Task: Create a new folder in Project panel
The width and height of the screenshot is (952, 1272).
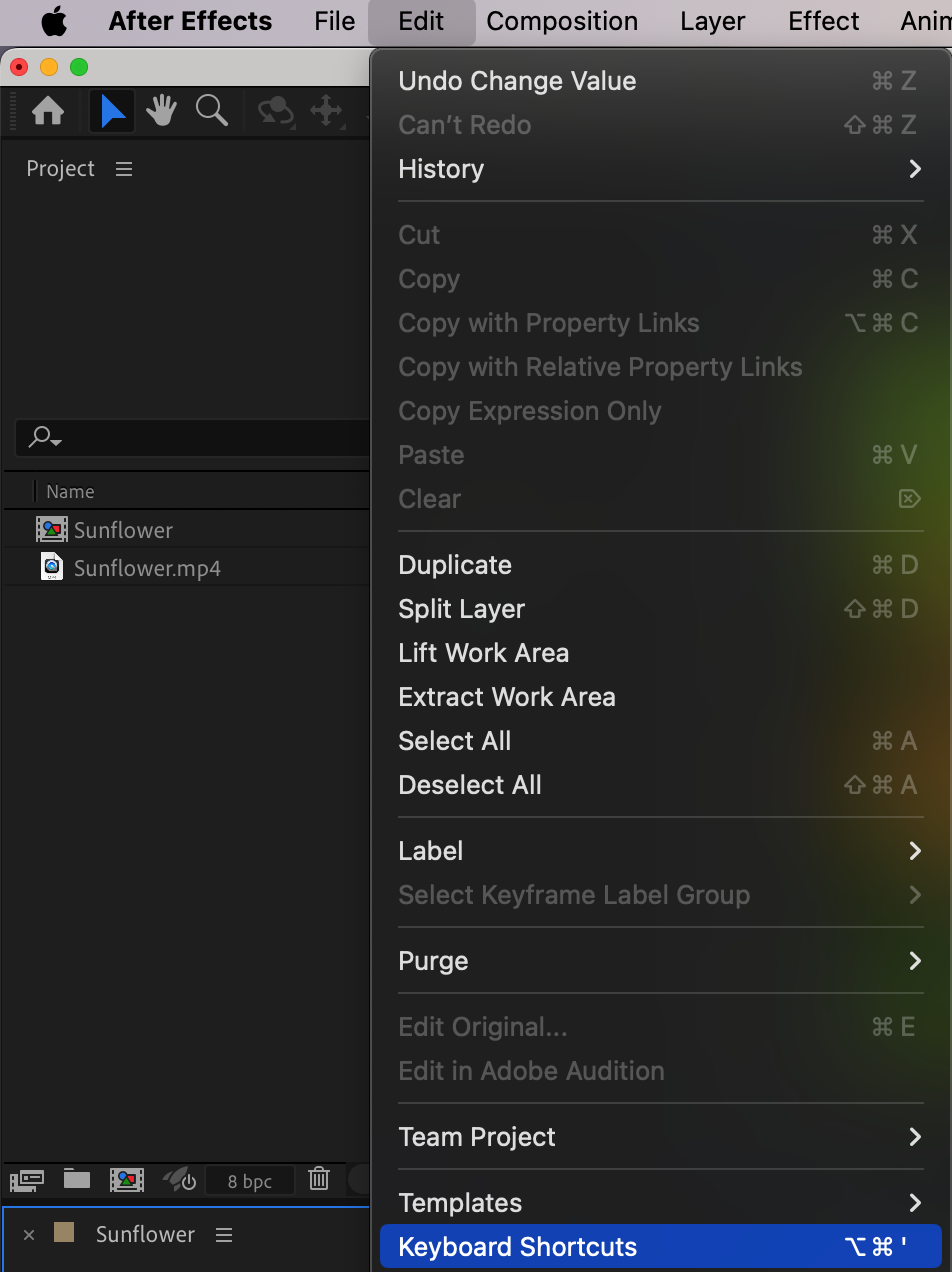Action: tap(77, 1180)
